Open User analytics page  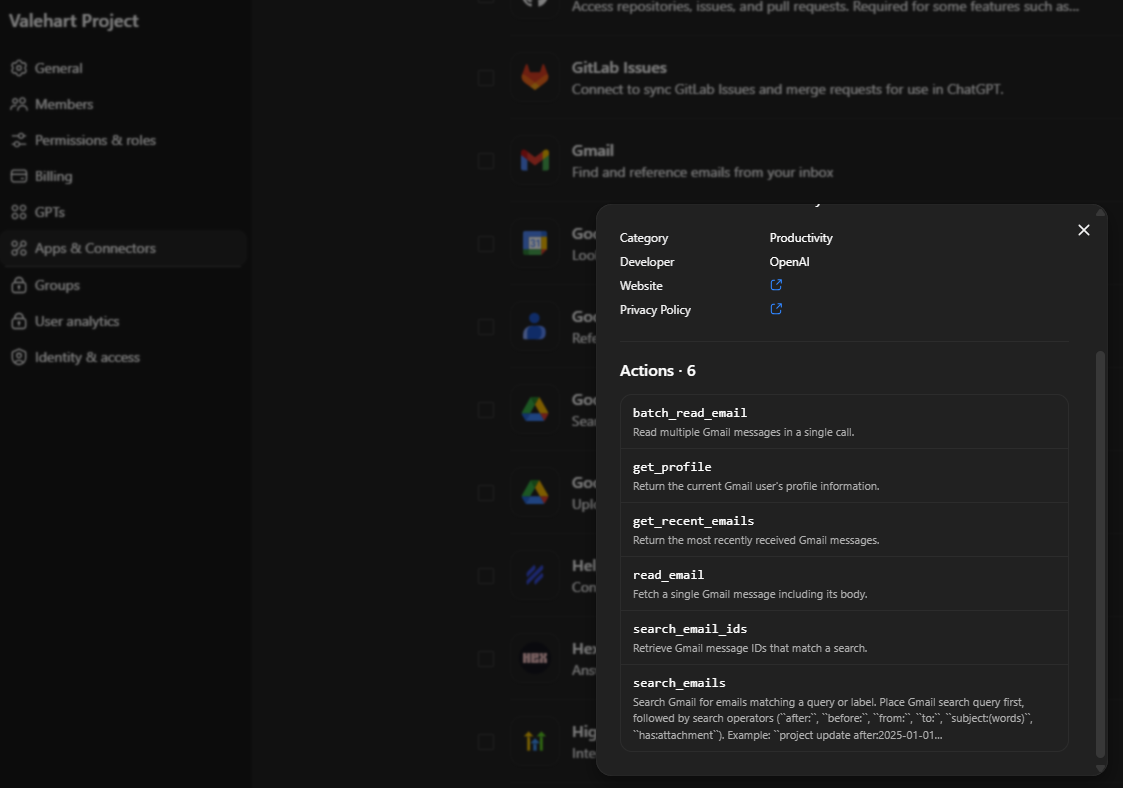pos(77,321)
